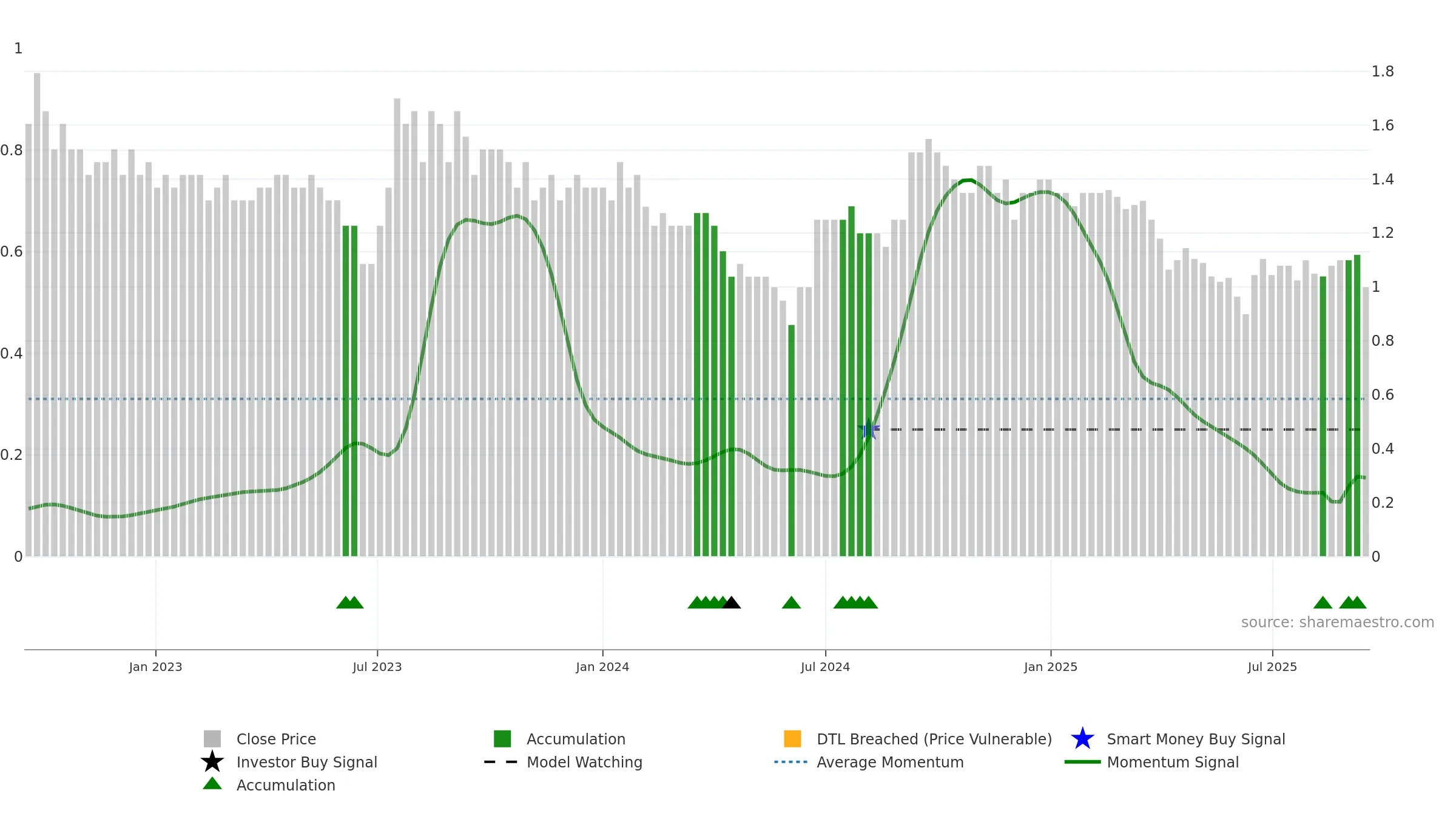Click the sharemaestro.com source text

click(x=1338, y=622)
